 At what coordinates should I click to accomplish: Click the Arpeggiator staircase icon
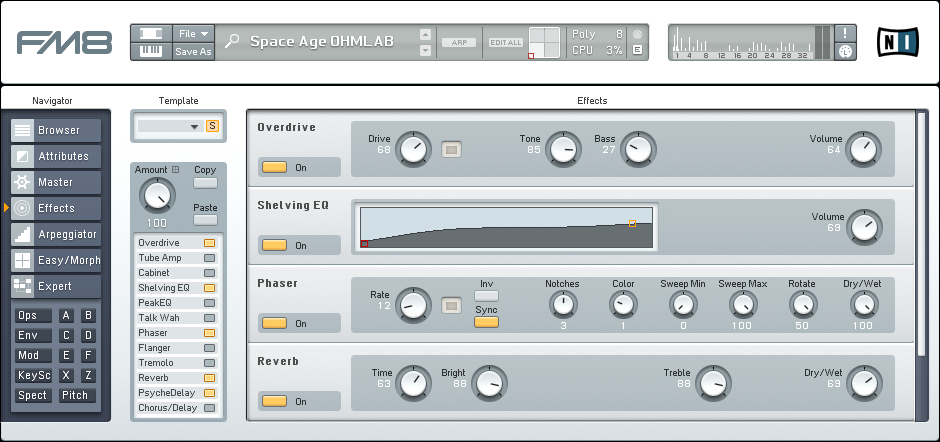(23, 234)
